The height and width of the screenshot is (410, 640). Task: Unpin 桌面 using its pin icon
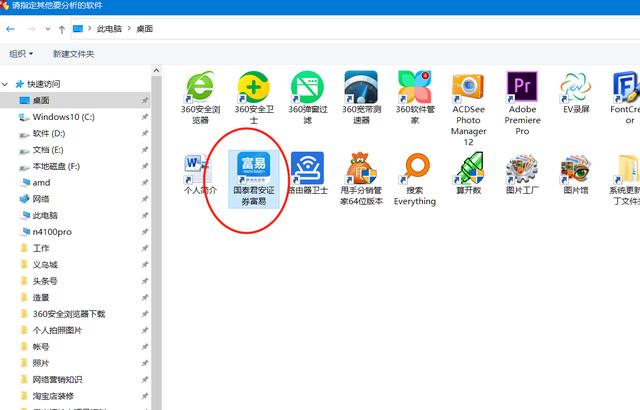click(144, 100)
